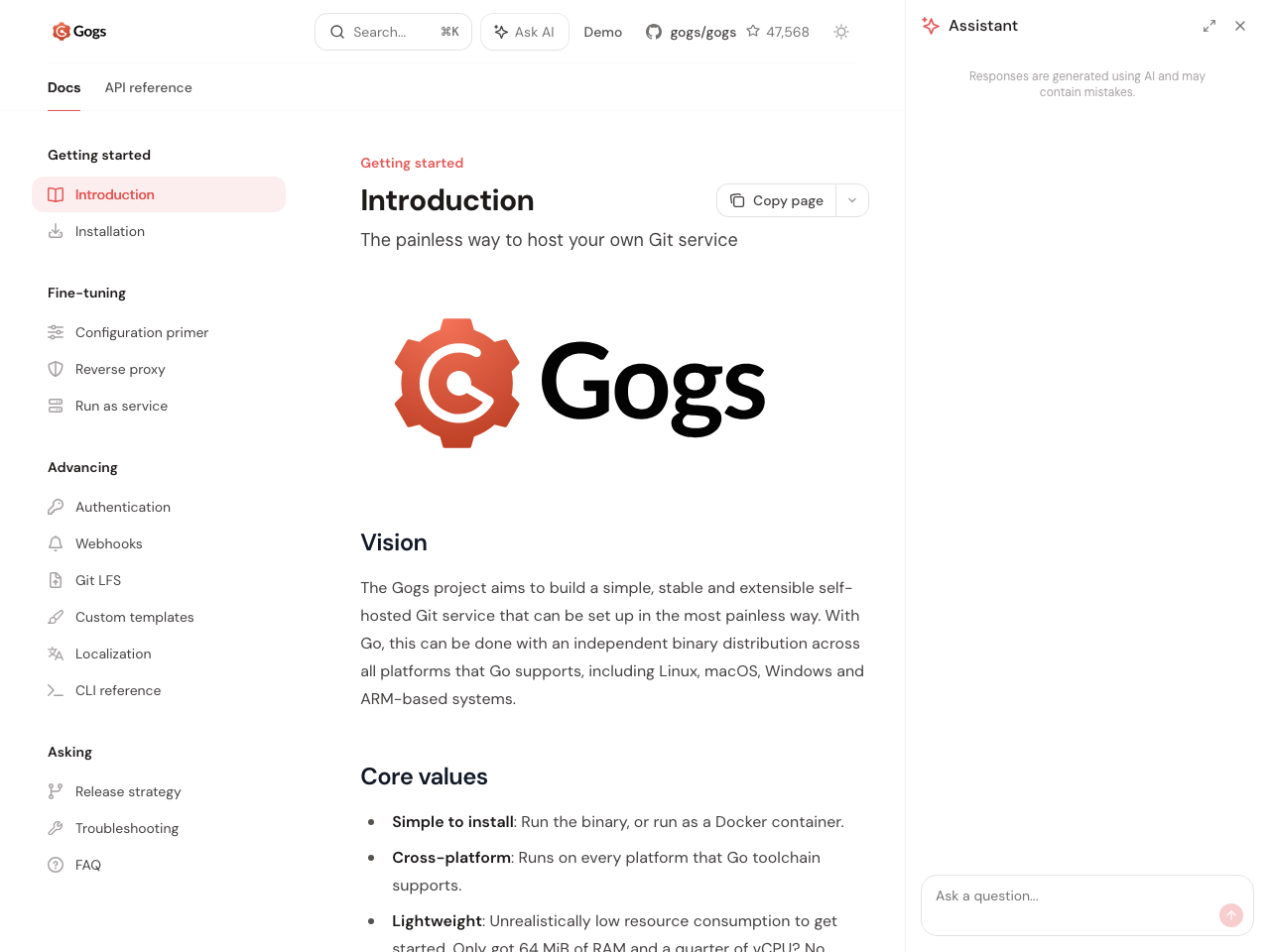Select the CLI reference terminal icon
This screenshot has height=952, width=1270.
tap(56, 690)
